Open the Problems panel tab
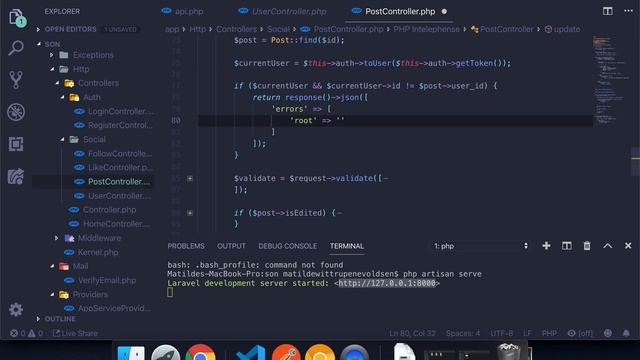Image resolution: width=640 pixels, height=360 pixels. [186, 246]
